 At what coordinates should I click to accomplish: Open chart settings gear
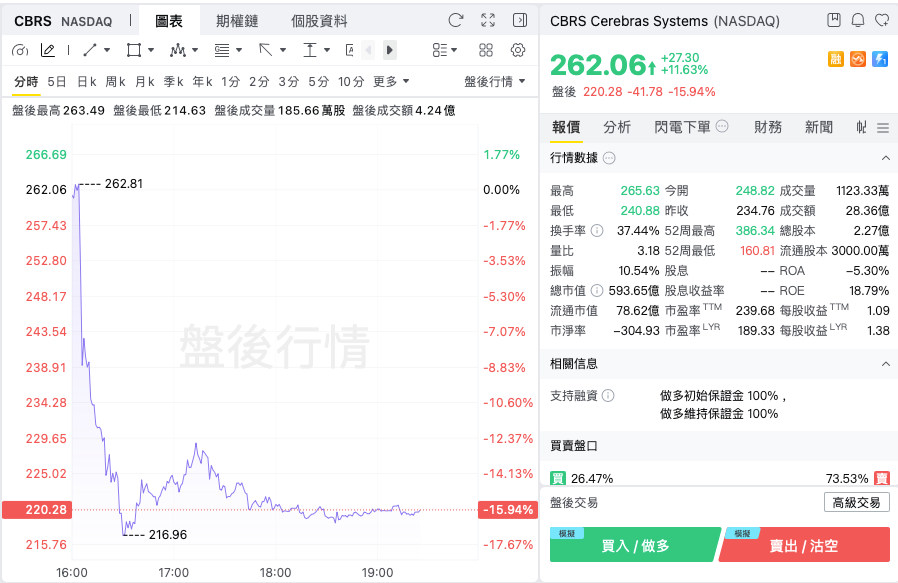coord(518,50)
